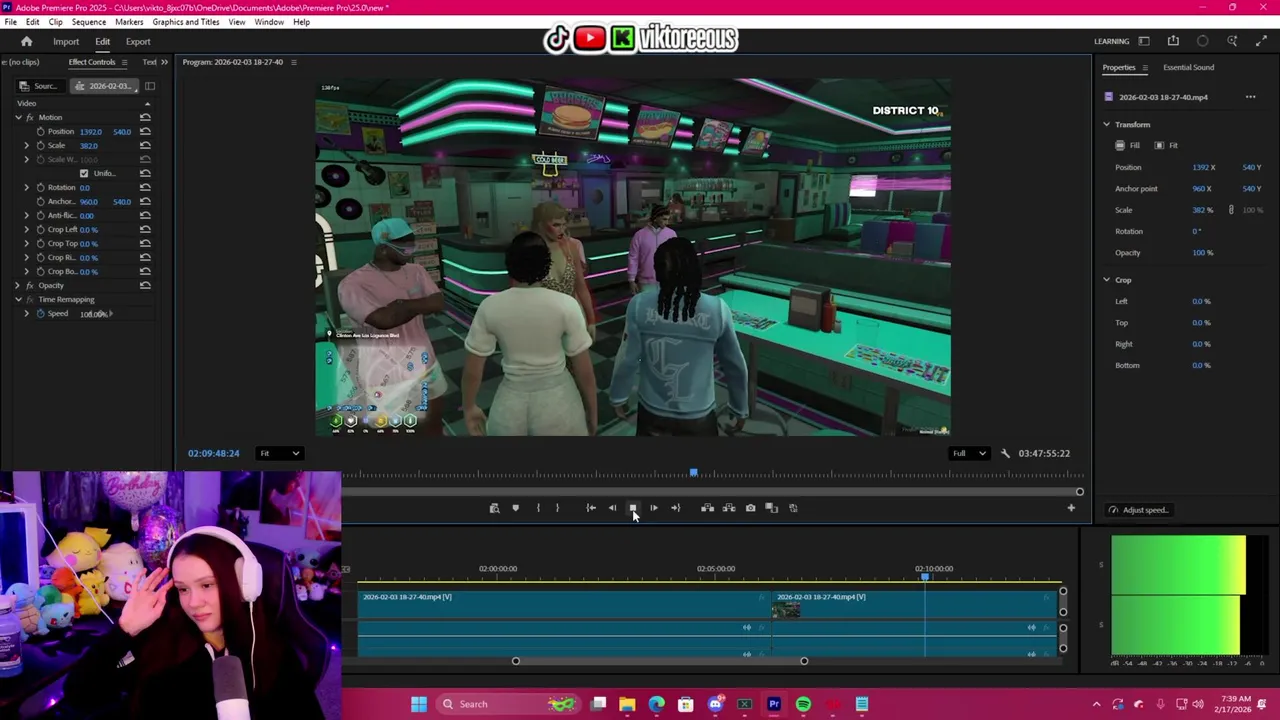Click the Mark Out bracket icon

coord(557,508)
